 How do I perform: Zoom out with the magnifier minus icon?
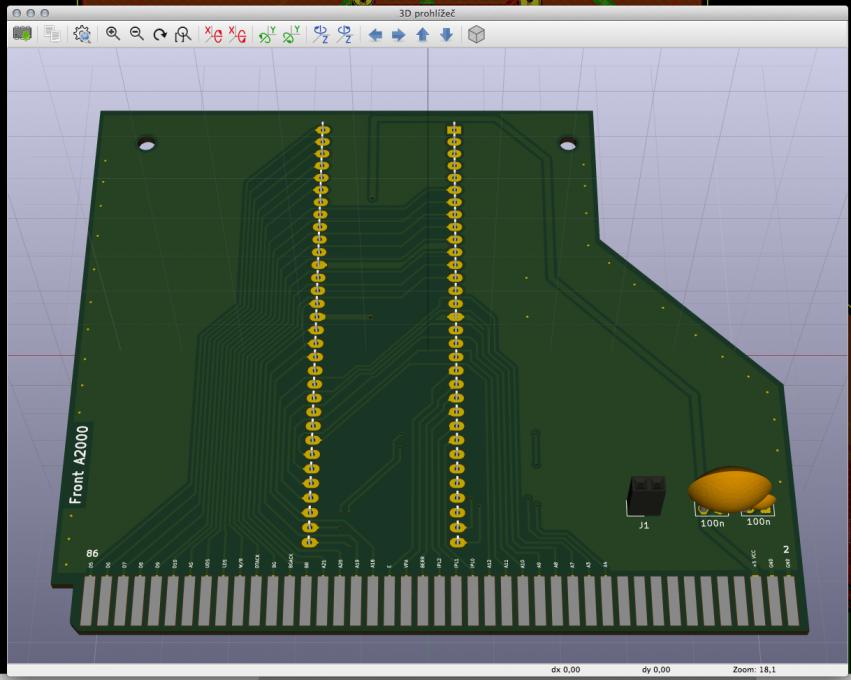pos(136,34)
